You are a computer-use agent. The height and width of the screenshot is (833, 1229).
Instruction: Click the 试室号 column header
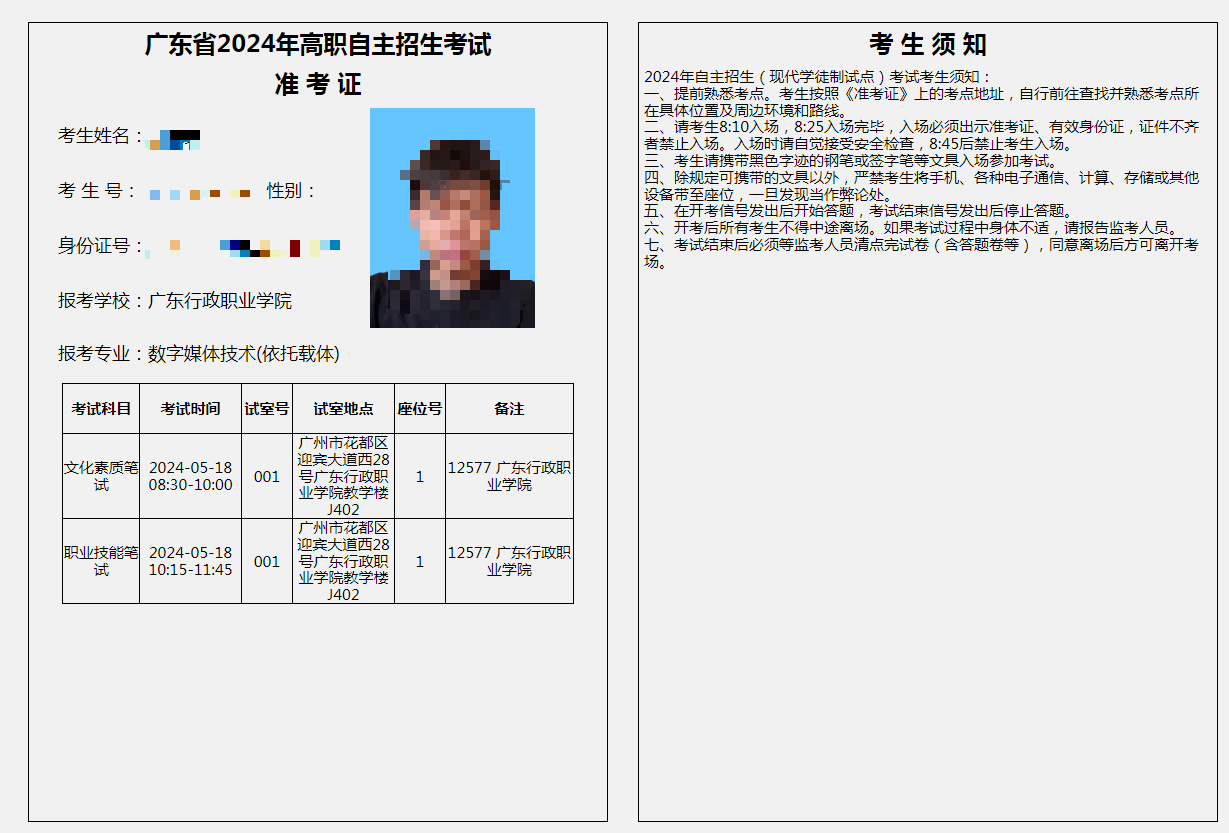tap(267, 409)
